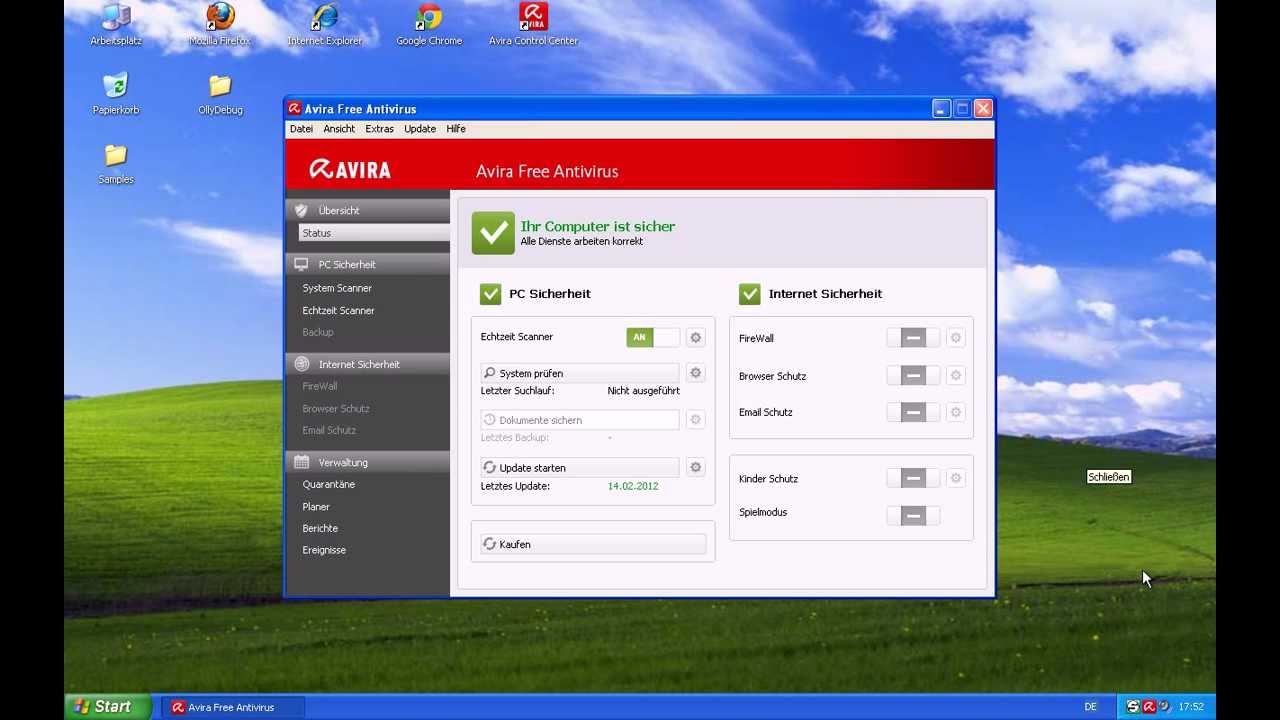Open Berichte in the sidebar

tap(320, 528)
